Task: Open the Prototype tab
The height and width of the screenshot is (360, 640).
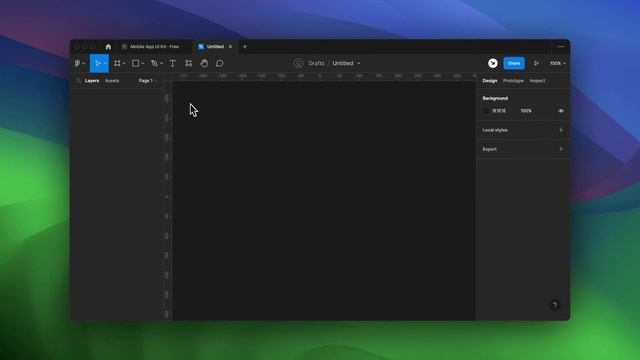Action: pyautogui.click(x=513, y=81)
